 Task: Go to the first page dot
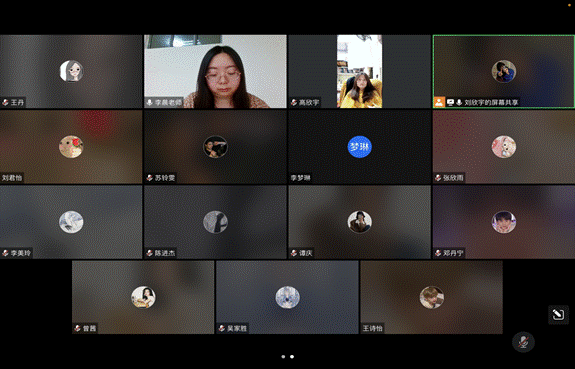coord(283,357)
